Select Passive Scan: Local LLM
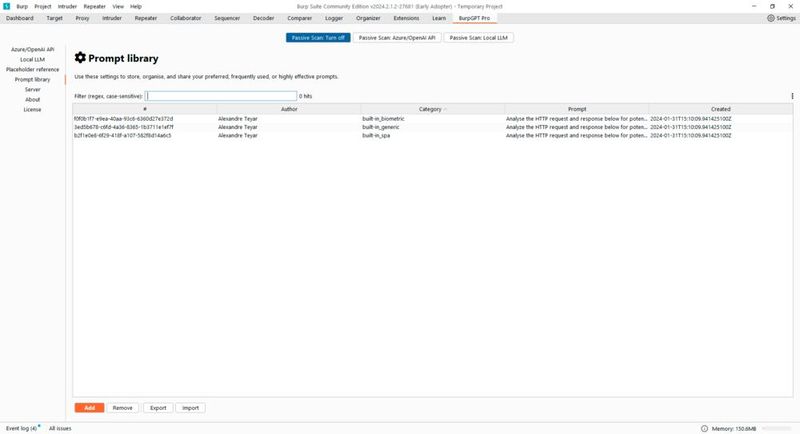This screenshot has width=800, height=434. click(x=479, y=38)
